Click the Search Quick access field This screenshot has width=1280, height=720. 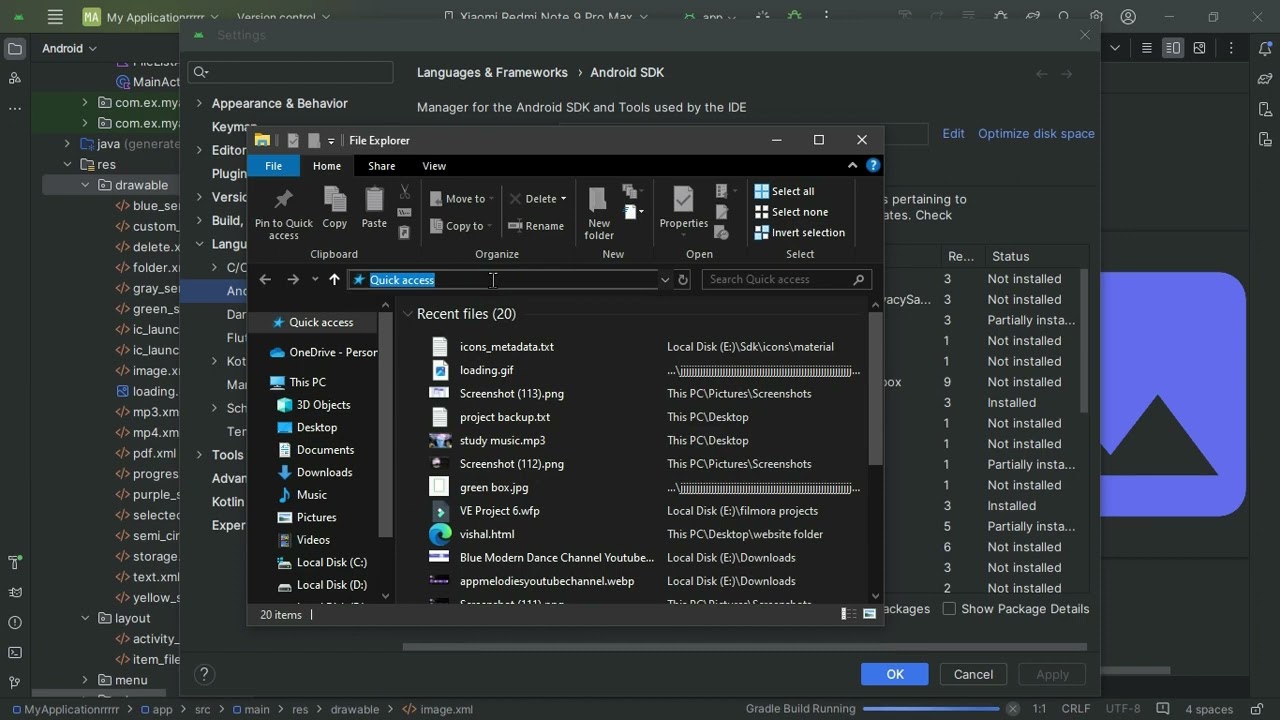[x=786, y=280]
